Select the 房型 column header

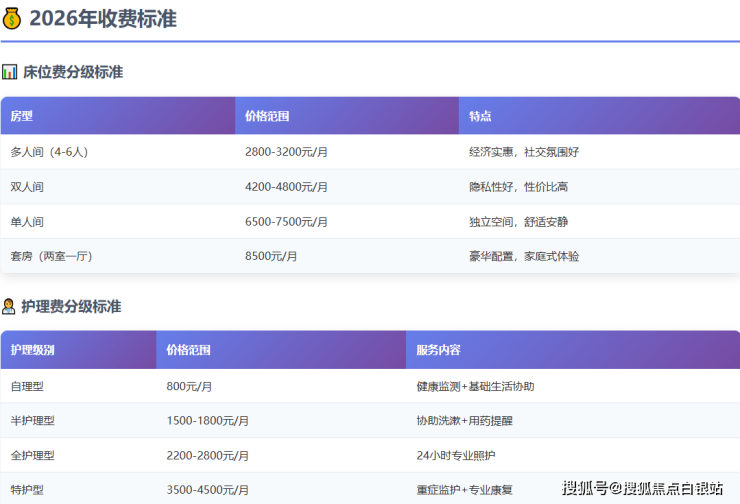click(x=22, y=116)
